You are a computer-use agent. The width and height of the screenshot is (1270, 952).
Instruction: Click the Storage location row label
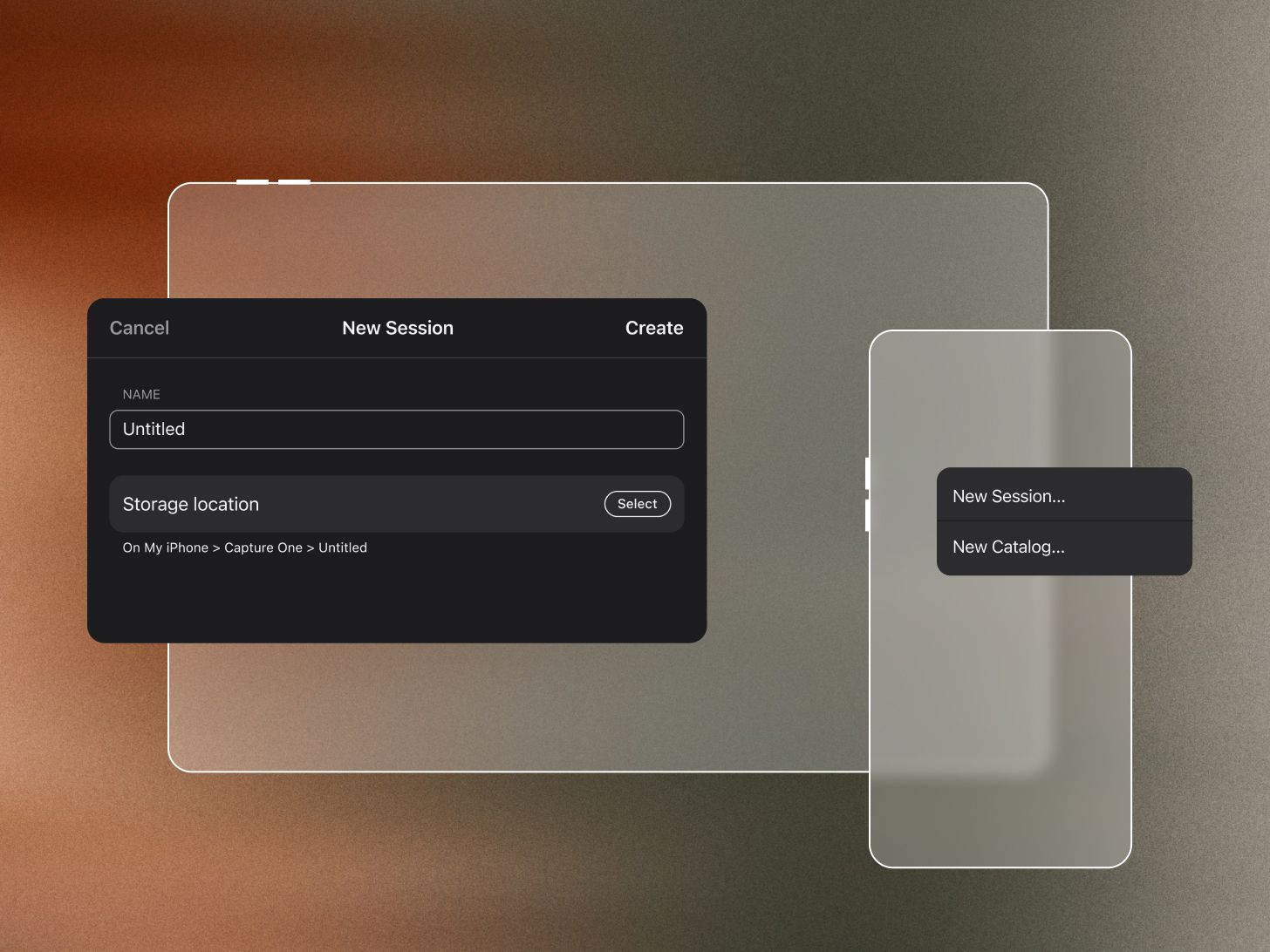tap(191, 504)
